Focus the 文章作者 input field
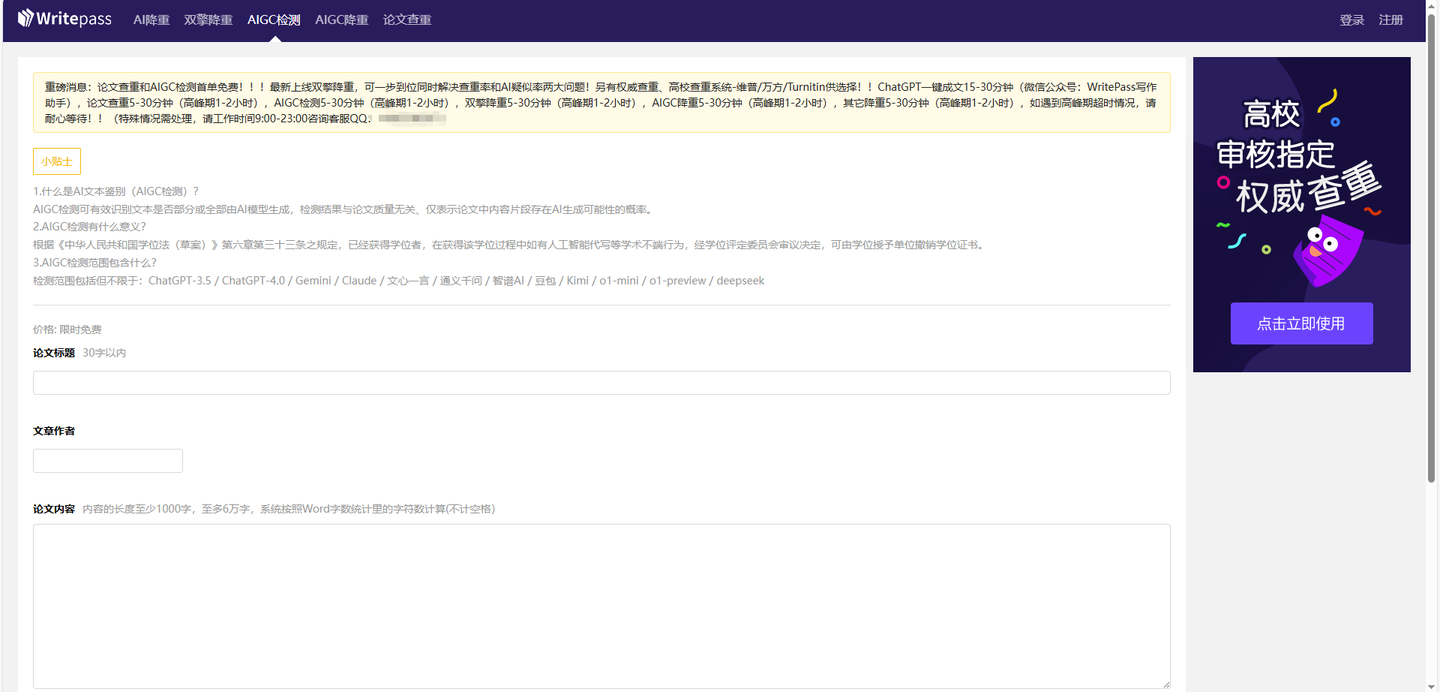The image size is (1440, 692). pyautogui.click(x=108, y=461)
